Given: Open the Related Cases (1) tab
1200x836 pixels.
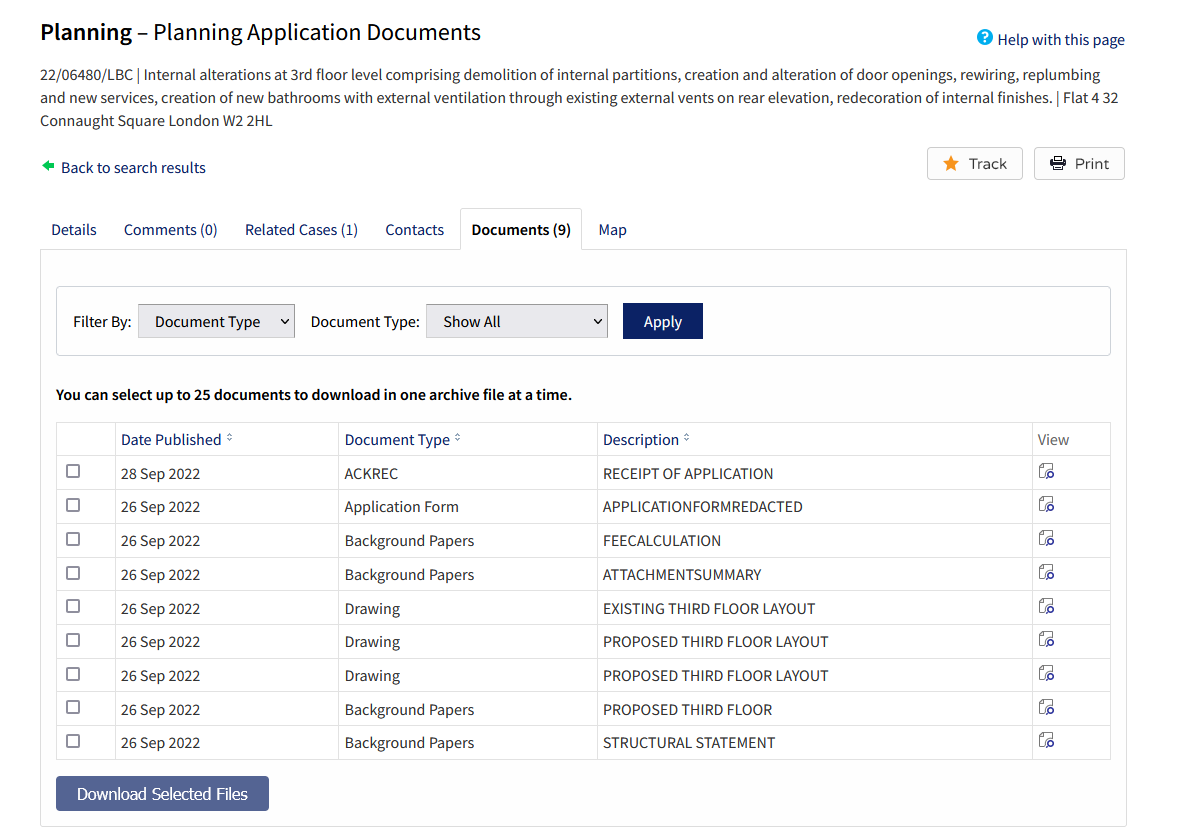Looking at the screenshot, I should click(x=301, y=229).
